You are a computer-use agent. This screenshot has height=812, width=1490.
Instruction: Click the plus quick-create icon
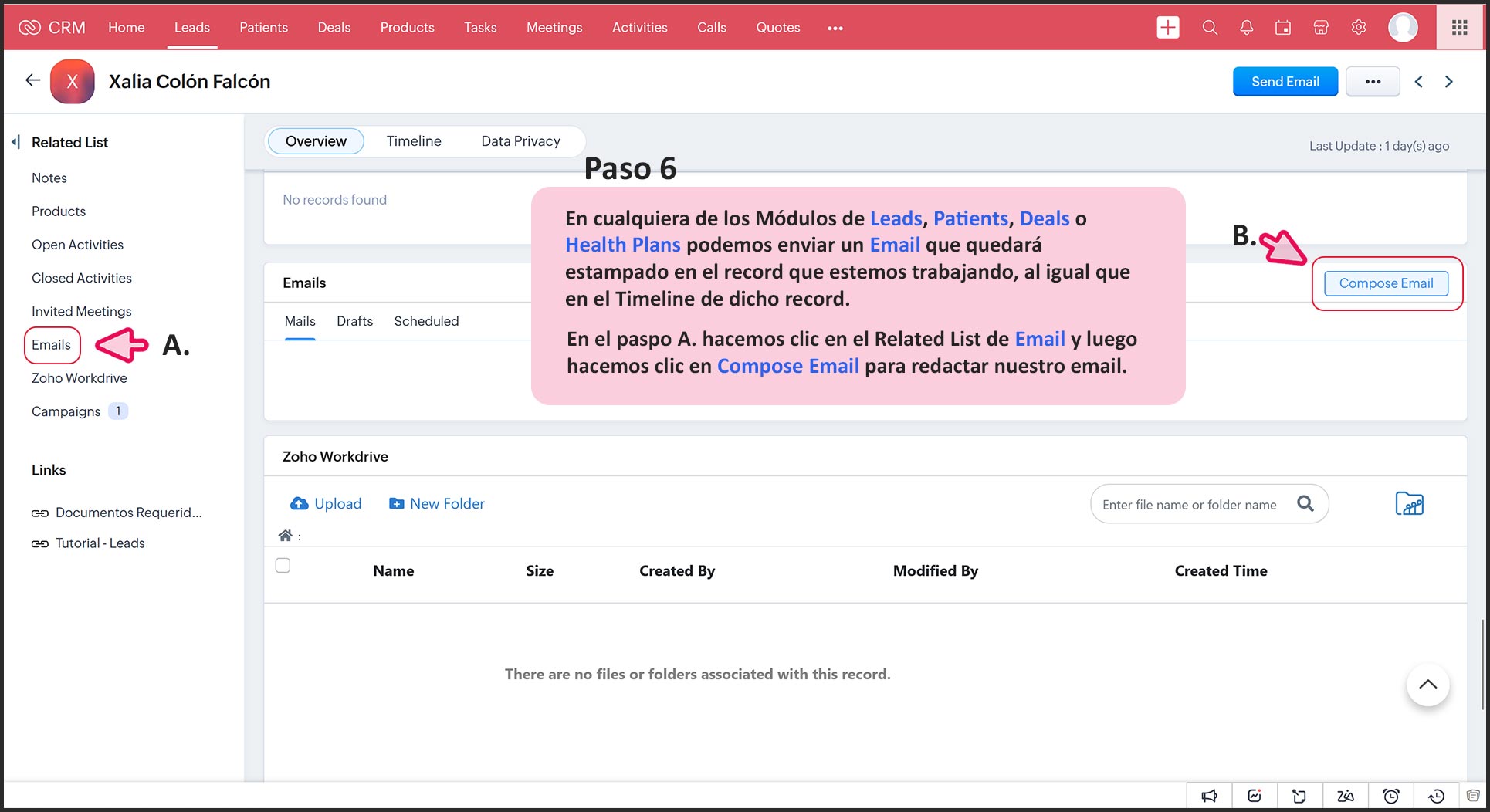[1167, 28]
